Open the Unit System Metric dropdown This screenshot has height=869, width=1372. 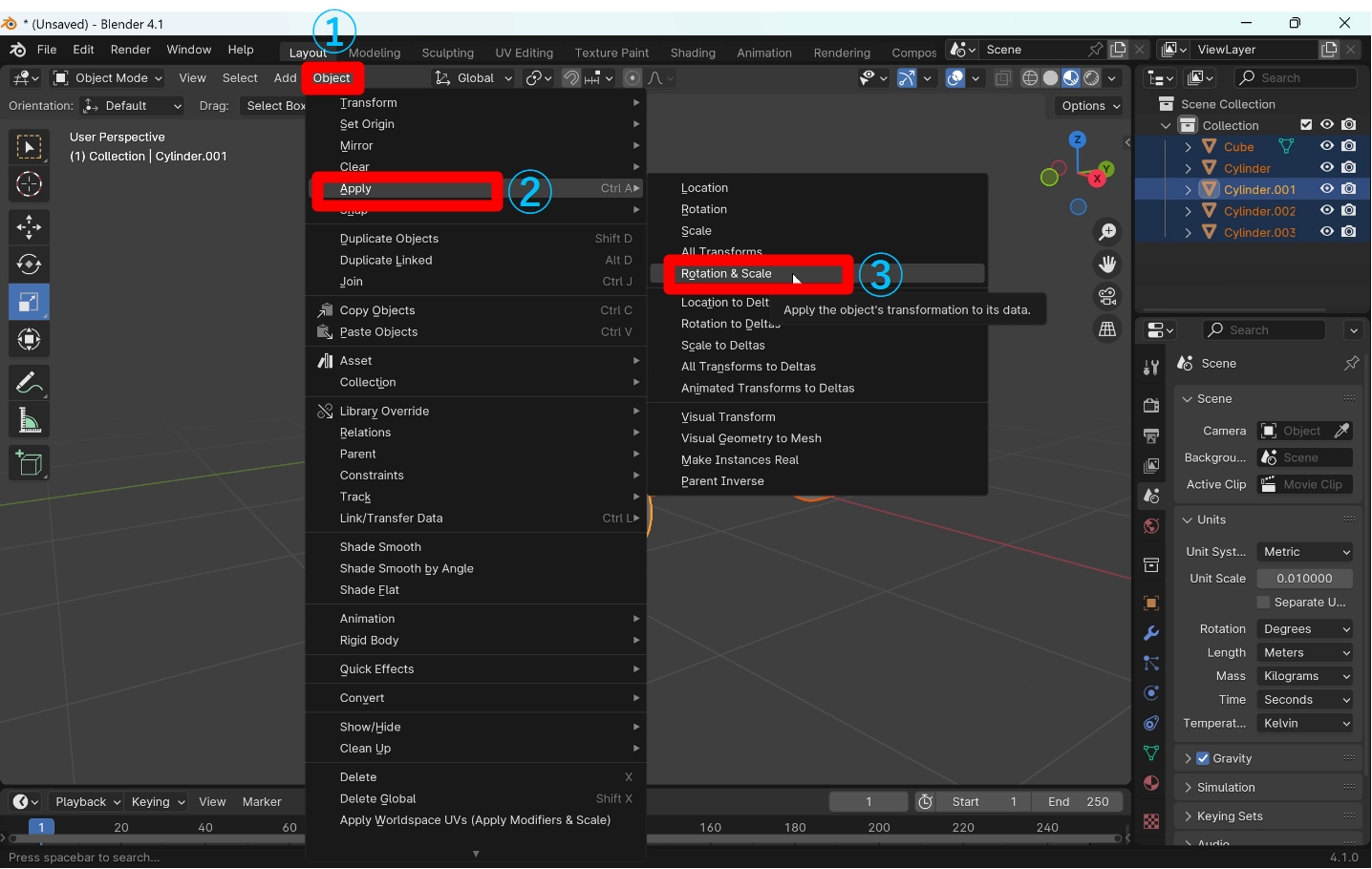pyautogui.click(x=1305, y=552)
